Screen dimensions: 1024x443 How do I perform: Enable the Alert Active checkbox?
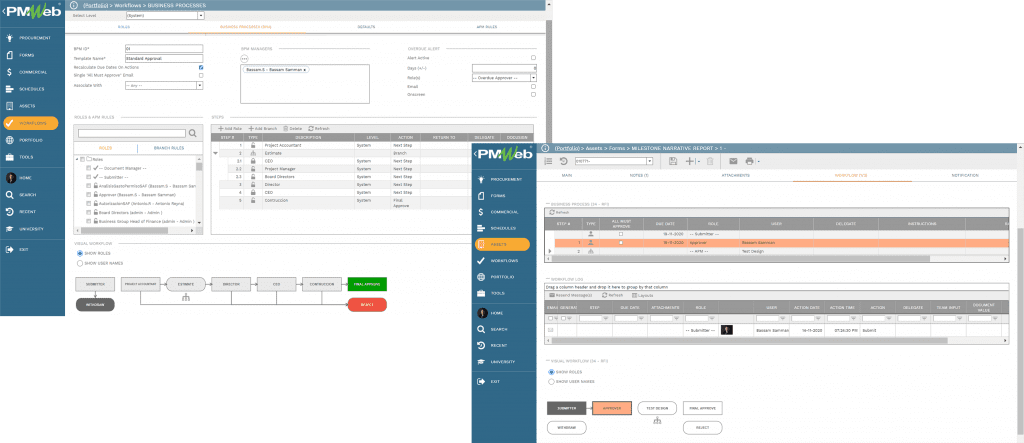[x=534, y=58]
